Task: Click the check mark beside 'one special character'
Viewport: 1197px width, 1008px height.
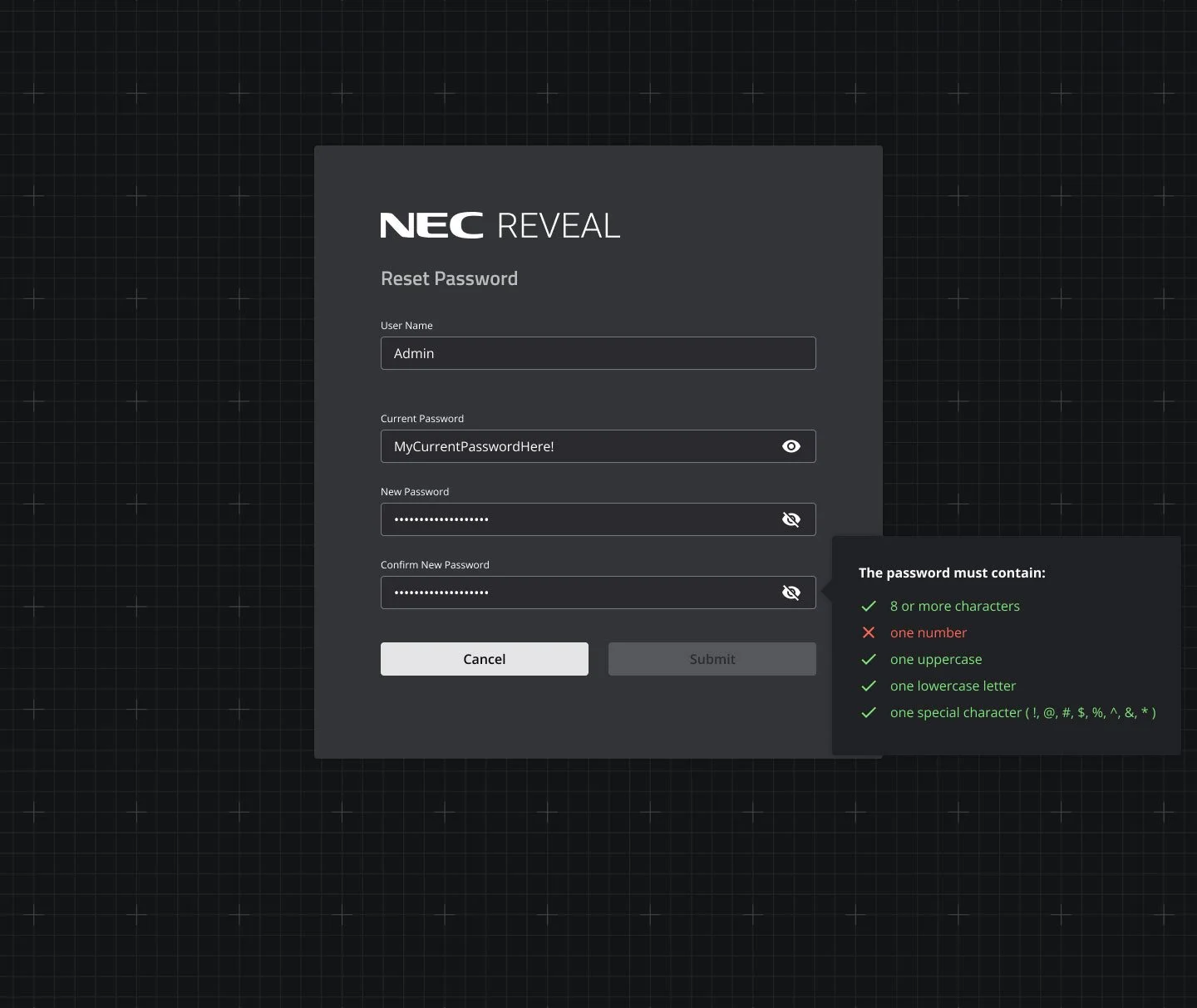Action: tap(869, 712)
